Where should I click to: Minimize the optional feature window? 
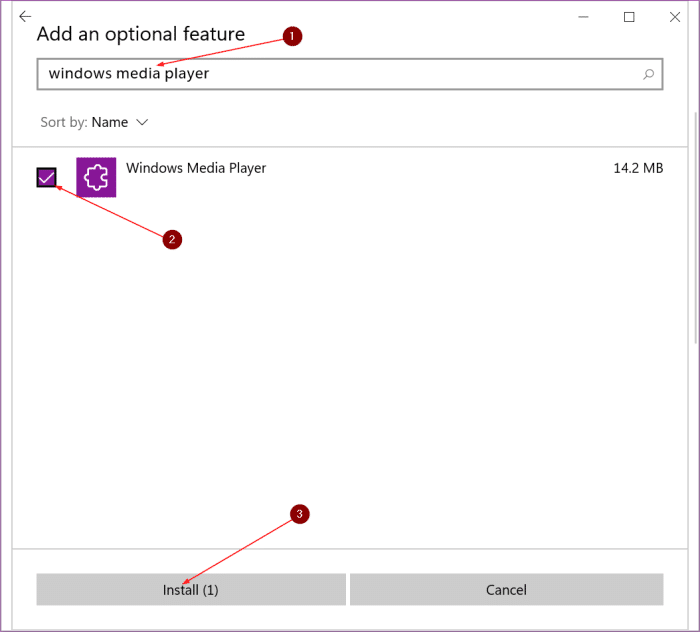583,17
